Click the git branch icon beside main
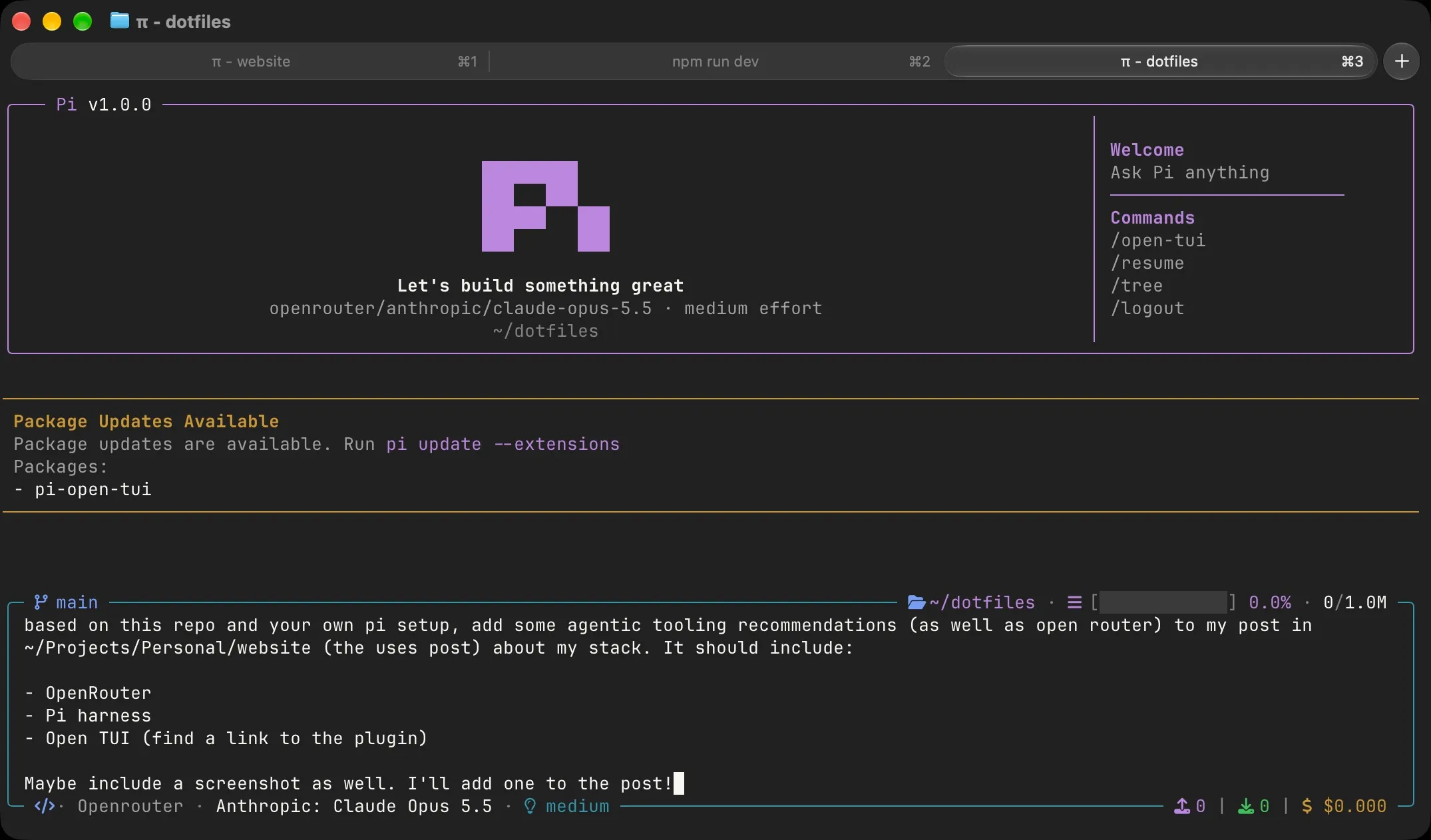This screenshot has height=840, width=1431. [41, 602]
